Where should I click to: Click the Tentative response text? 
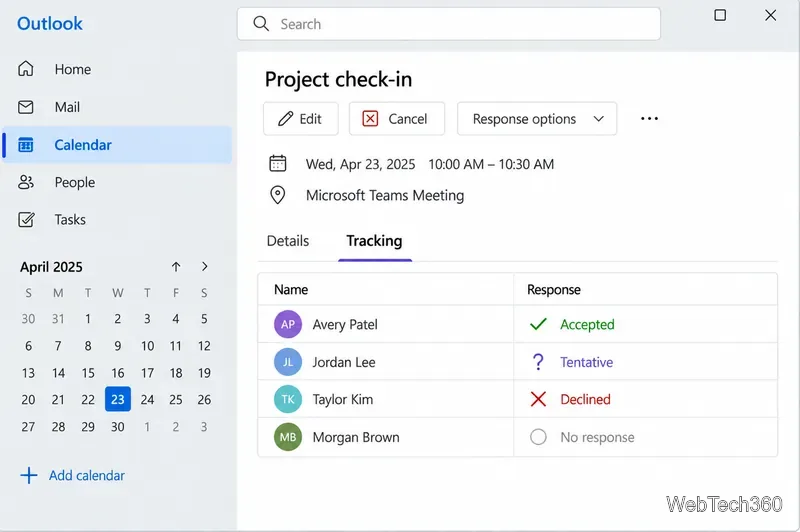tap(587, 362)
